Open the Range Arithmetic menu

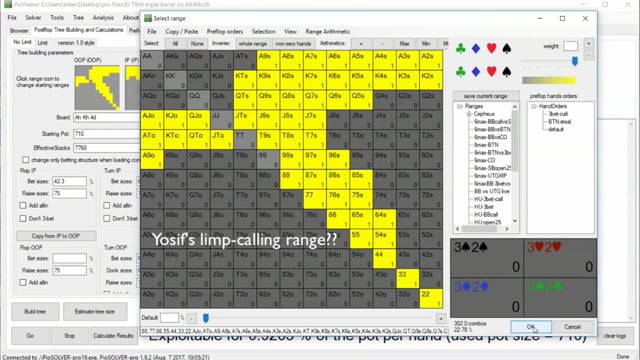(328, 31)
